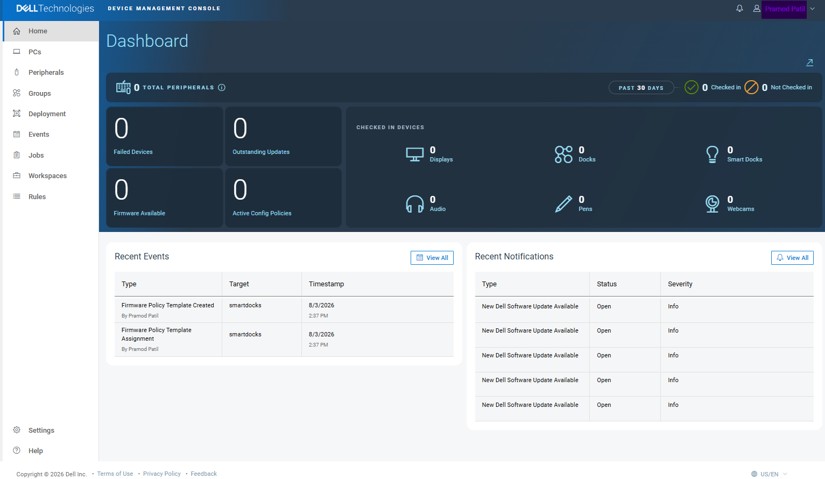Screen dimensions: 825x479
Task: Open the Deployment section
Action: pos(51,114)
